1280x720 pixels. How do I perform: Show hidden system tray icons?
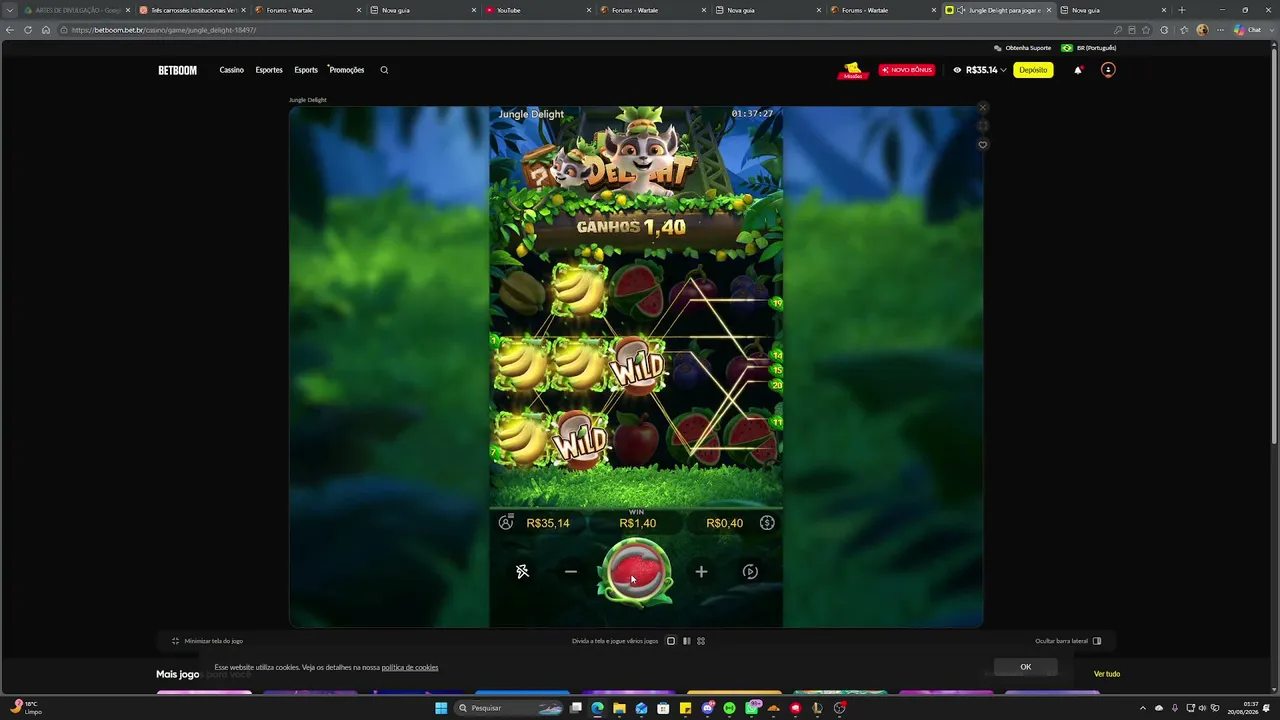1143,708
